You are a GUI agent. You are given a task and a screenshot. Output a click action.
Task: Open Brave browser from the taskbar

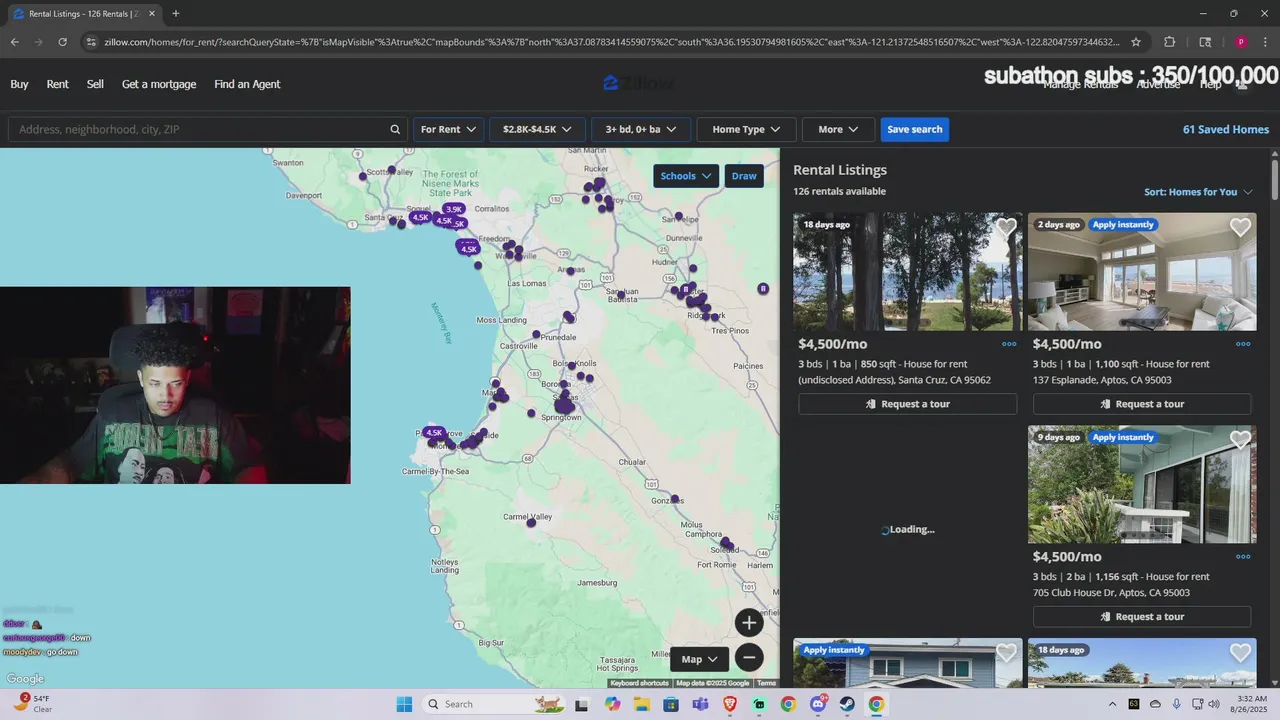pos(730,704)
